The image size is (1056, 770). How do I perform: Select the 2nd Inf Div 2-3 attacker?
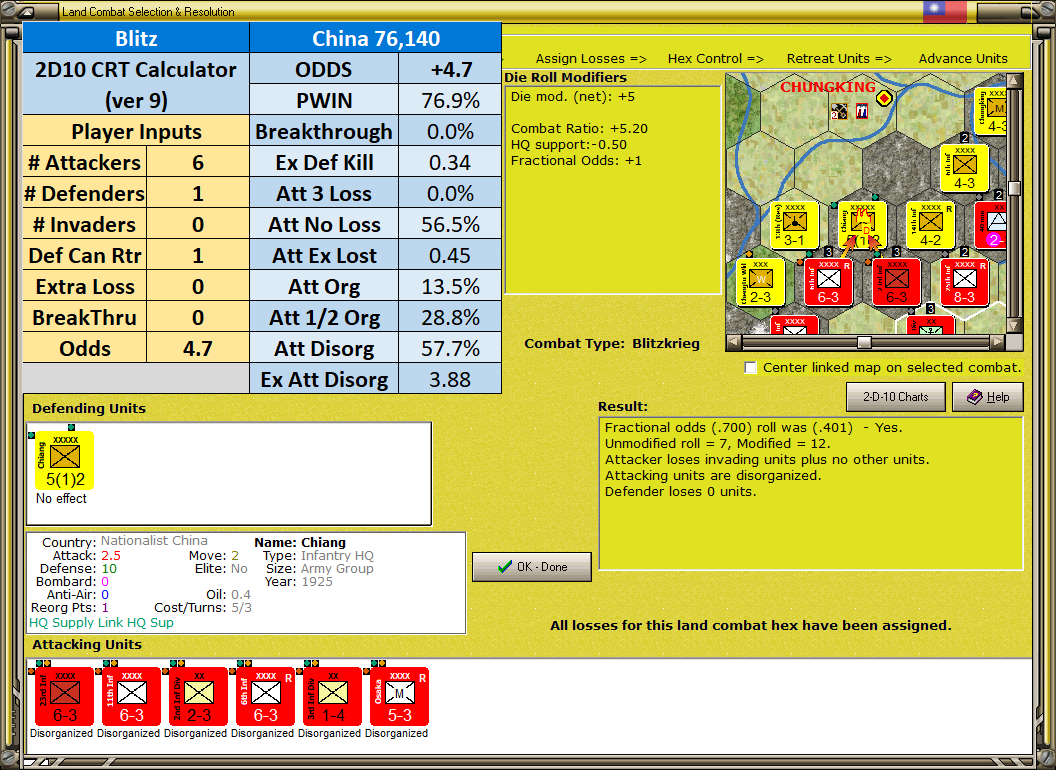click(199, 696)
